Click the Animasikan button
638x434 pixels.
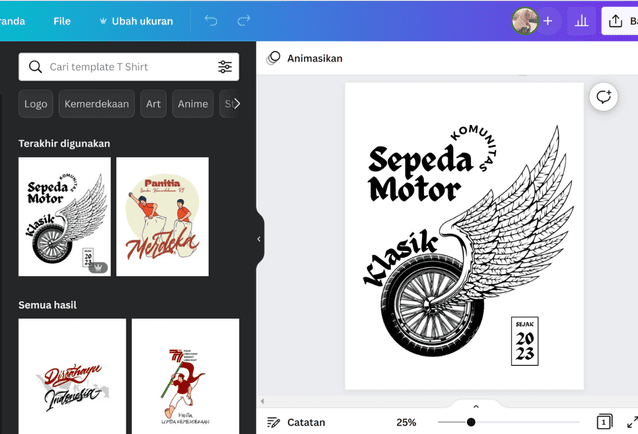[305, 58]
